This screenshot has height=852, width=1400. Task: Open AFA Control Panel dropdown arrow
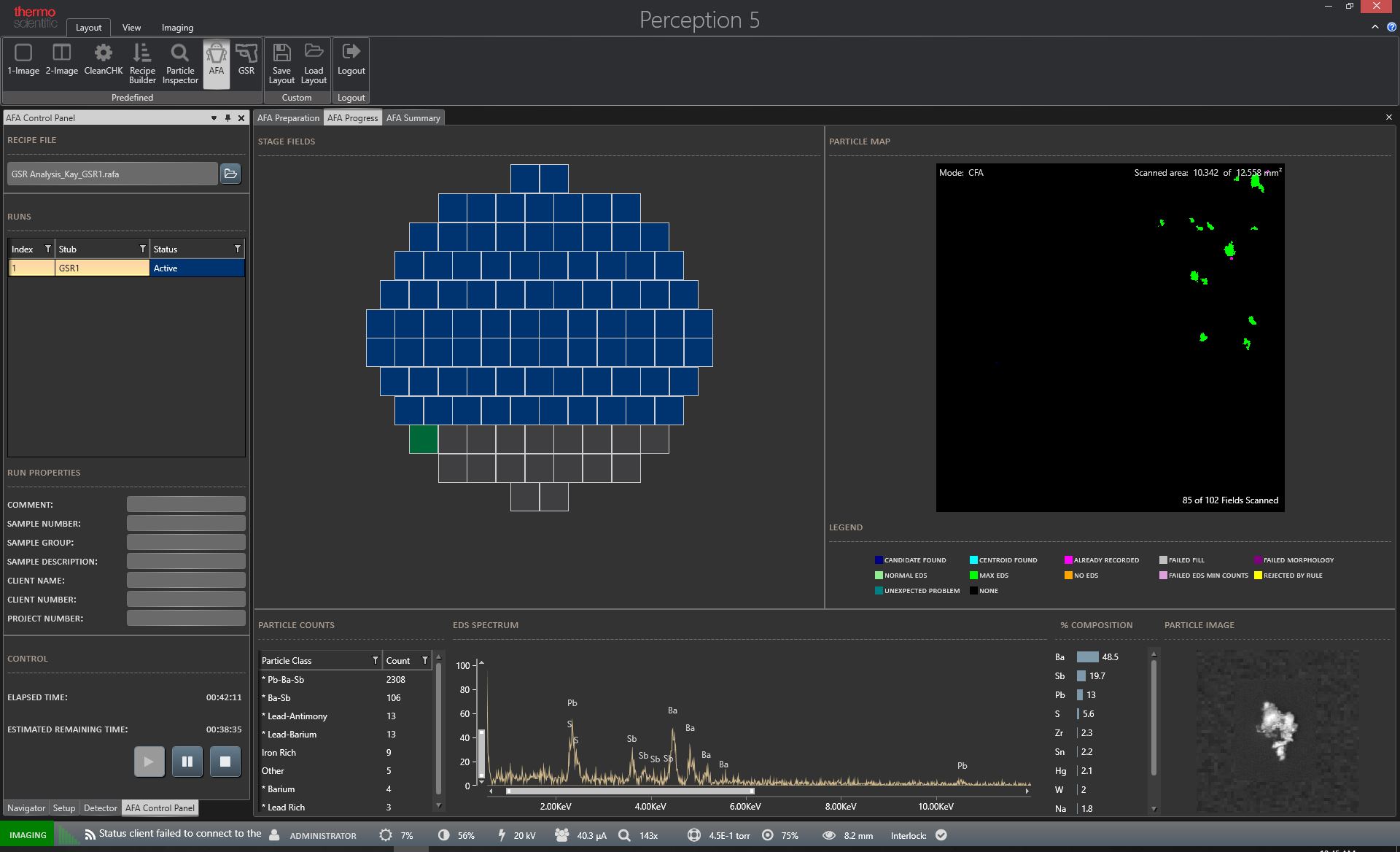[x=214, y=118]
